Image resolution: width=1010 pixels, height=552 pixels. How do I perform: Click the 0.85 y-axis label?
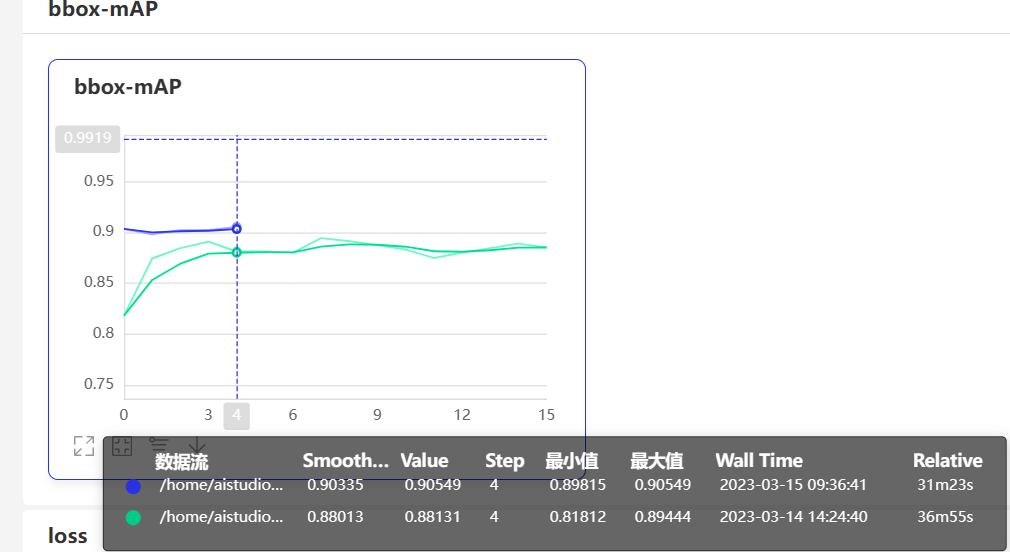point(99,282)
